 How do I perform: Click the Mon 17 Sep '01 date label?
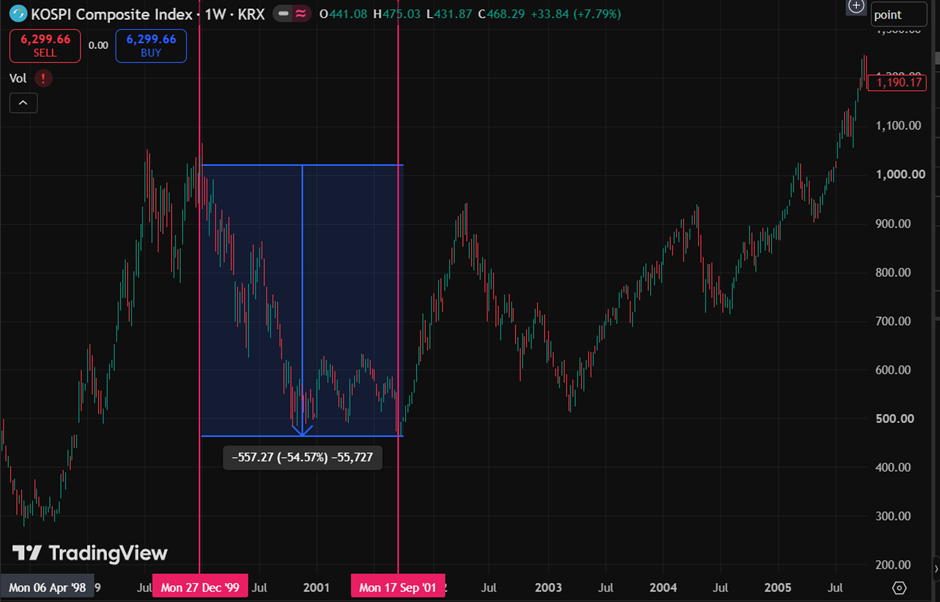click(x=398, y=587)
